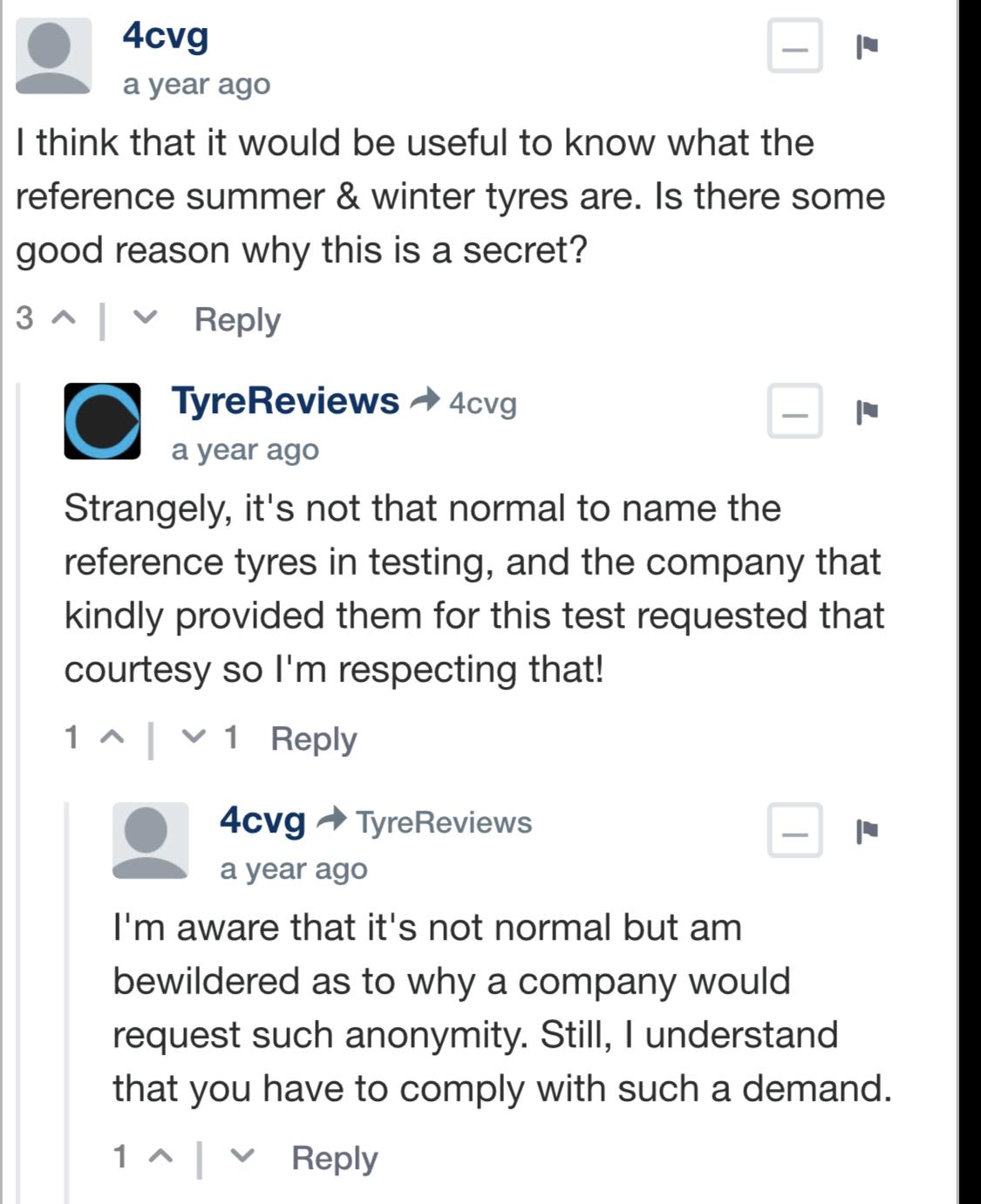Image resolution: width=981 pixels, height=1204 pixels.
Task: Upvote the TyreReviews reply
Action: (x=110, y=738)
